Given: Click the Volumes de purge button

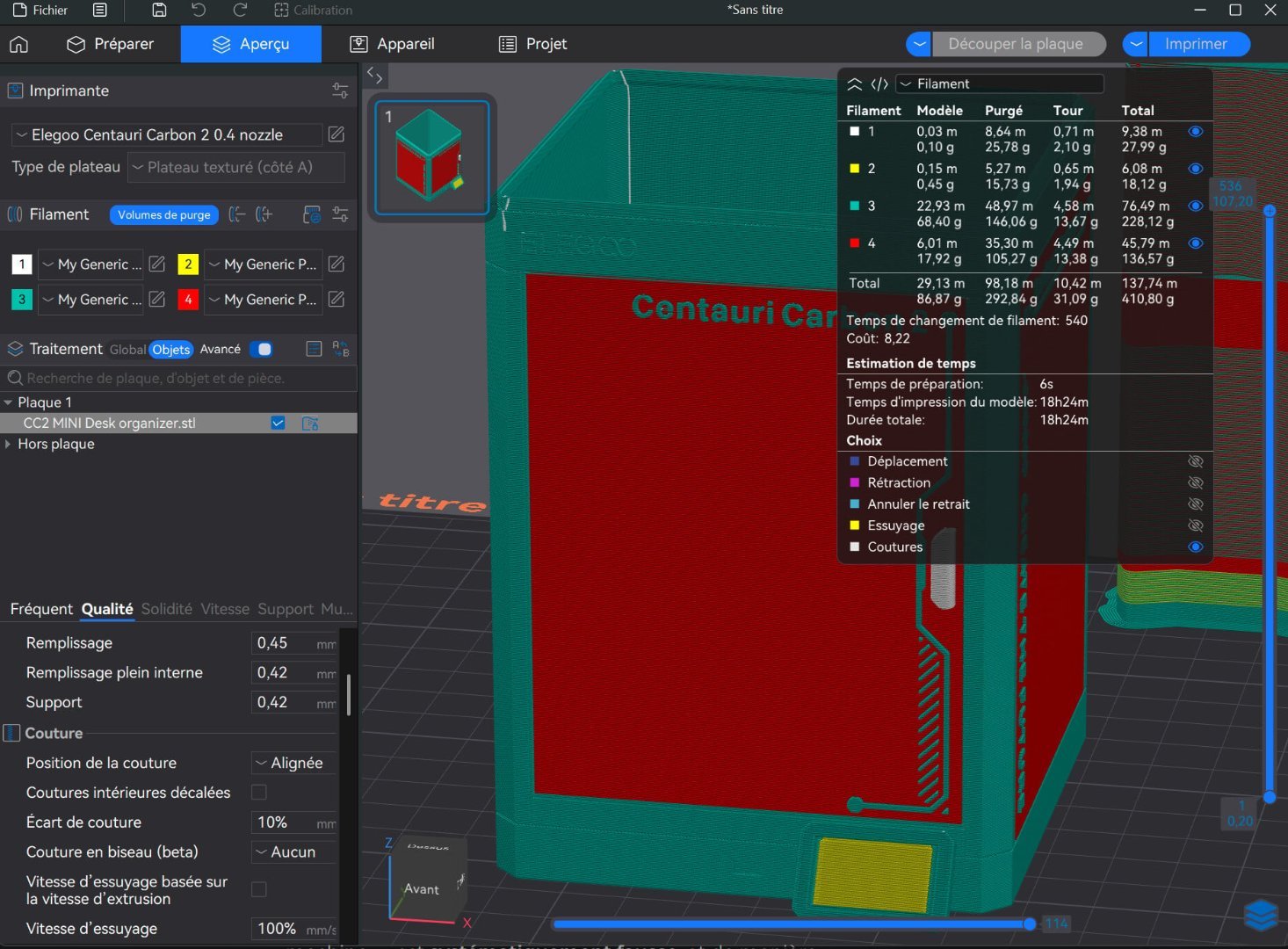Looking at the screenshot, I should coord(164,214).
